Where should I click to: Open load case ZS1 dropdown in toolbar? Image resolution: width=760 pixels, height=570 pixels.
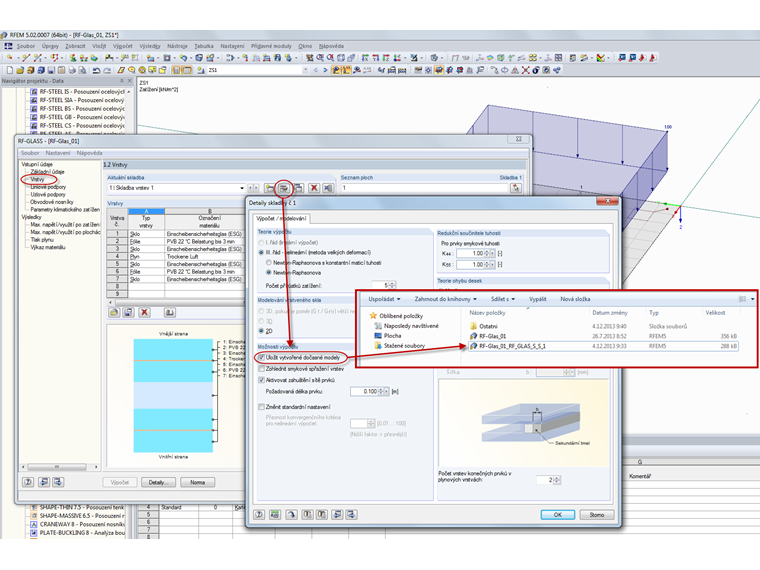click(x=305, y=70)
